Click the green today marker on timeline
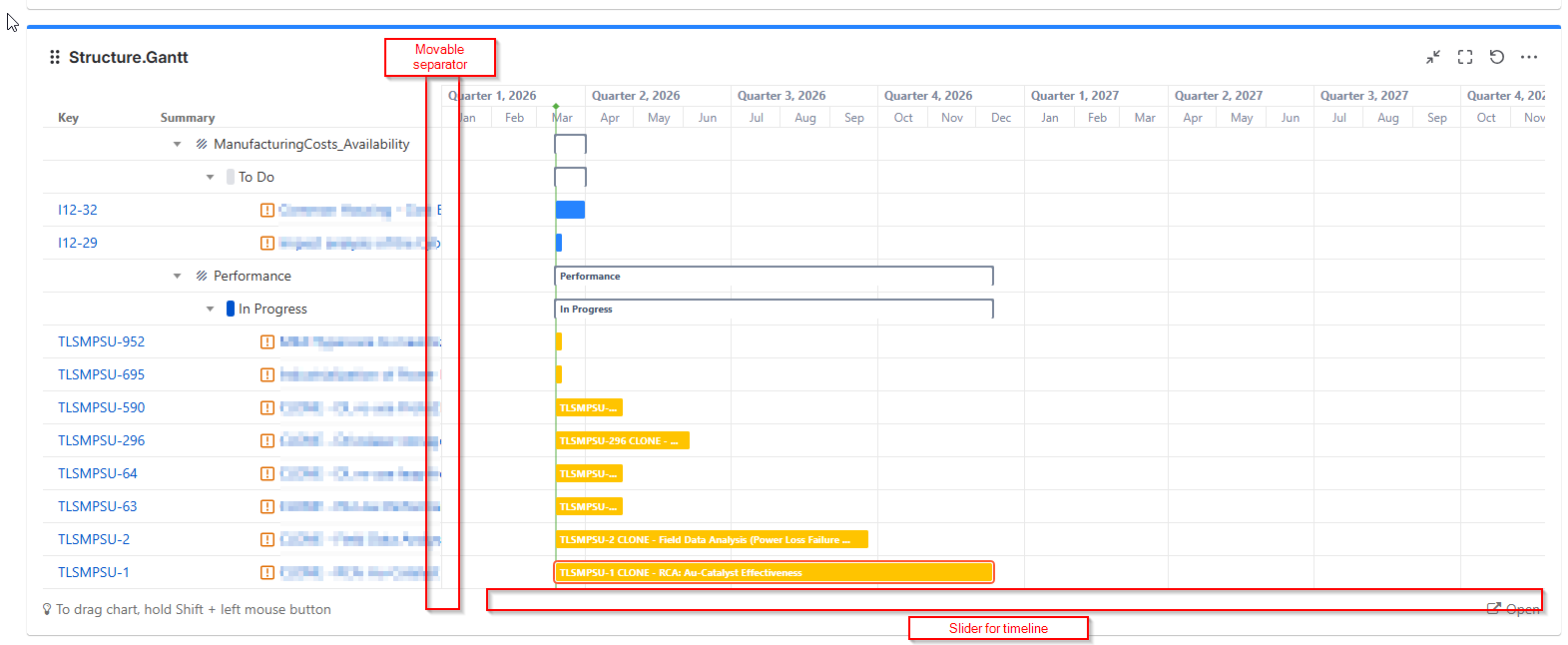Screen dimensions: 1568x645 (x=556, y=106)
